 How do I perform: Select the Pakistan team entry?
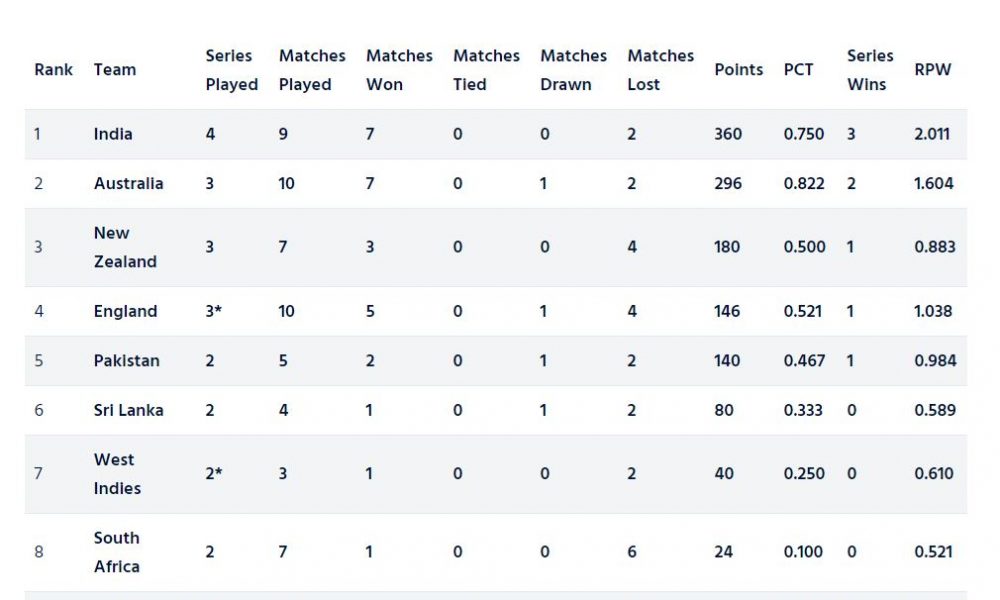tap(126, 361)
